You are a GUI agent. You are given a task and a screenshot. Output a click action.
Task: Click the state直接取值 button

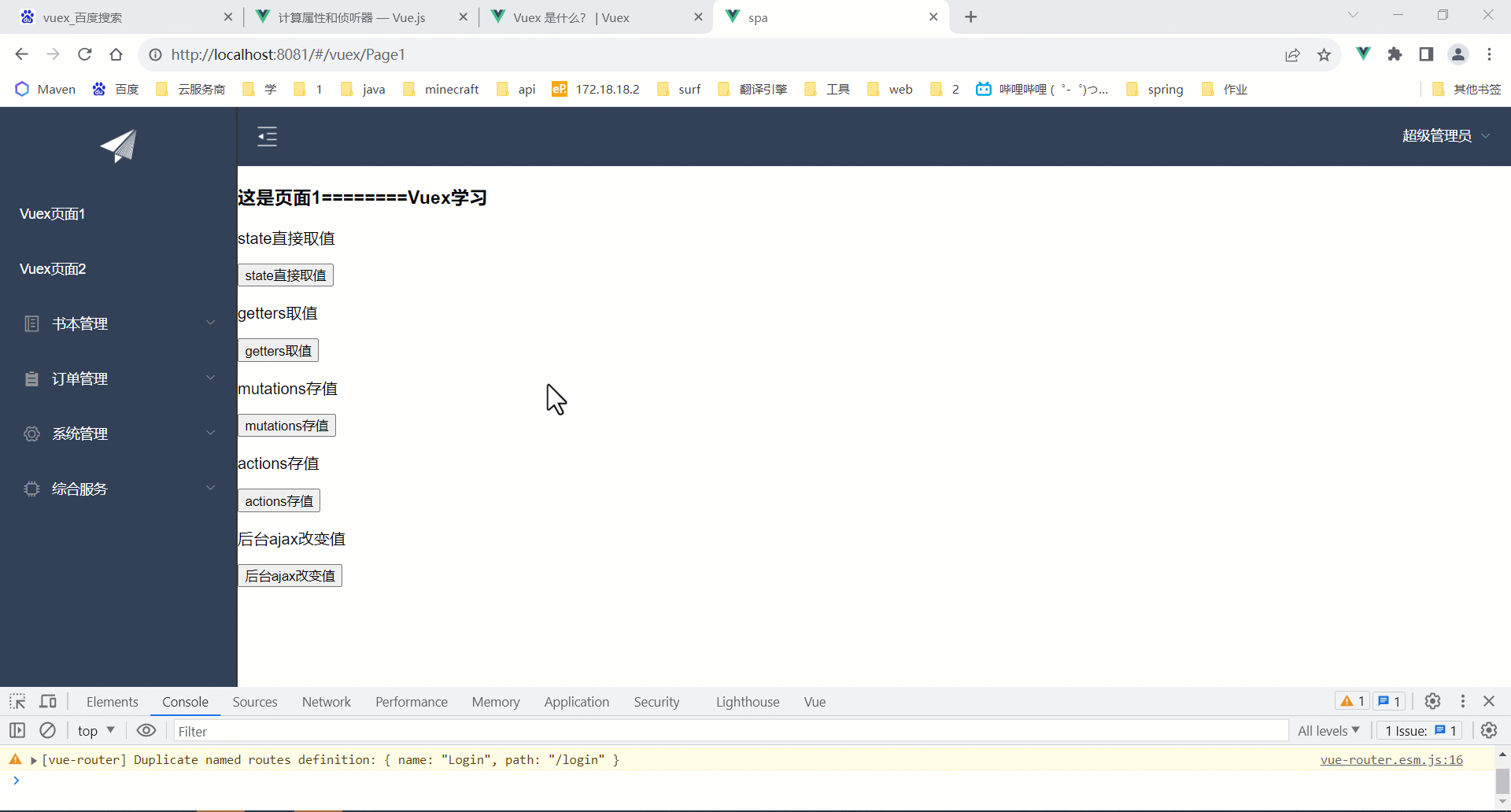coord(286,275)
